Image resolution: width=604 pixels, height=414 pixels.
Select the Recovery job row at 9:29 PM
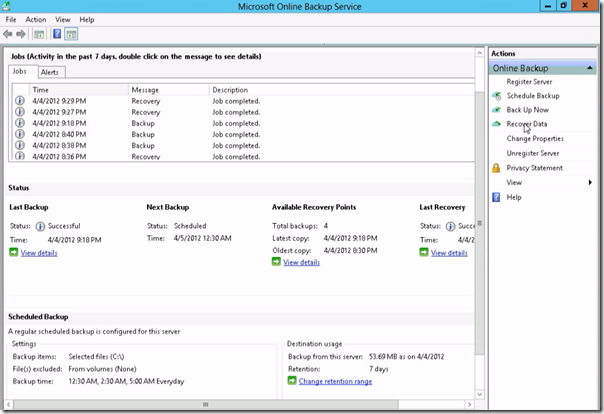pyautogui.click(x=243, y=101)
